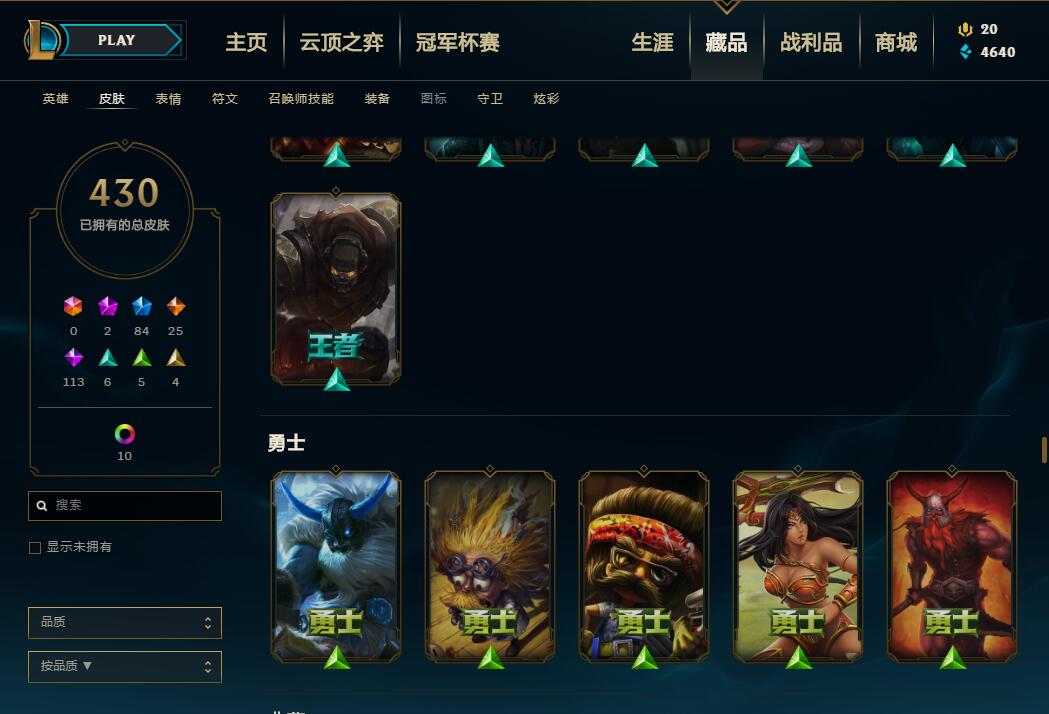Screen dimensions: 1049x714
Task: Select the blue Epic gem icon showing 84
Action: click(141, 306)
